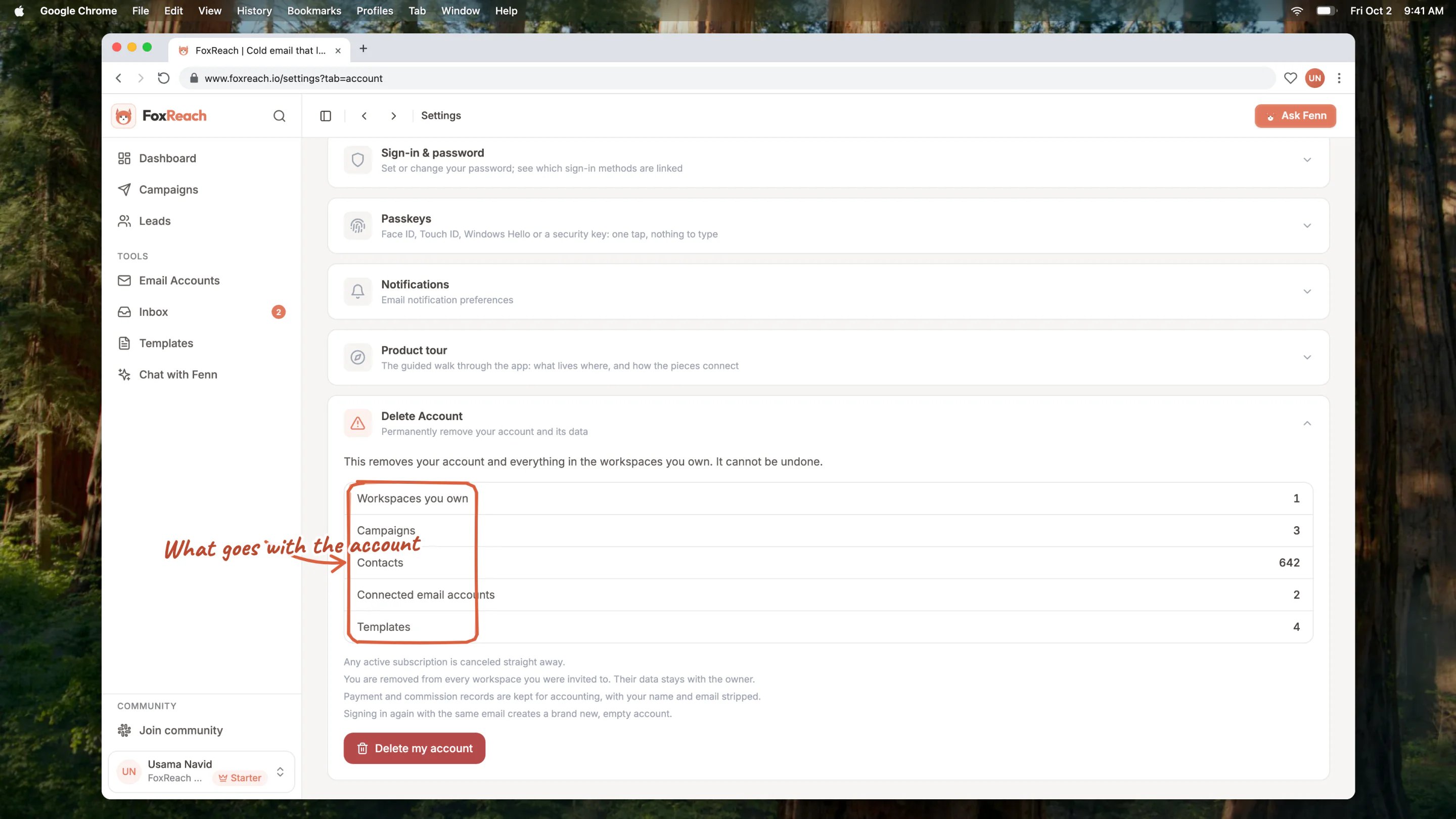Open the History menu in menu bar

[x=254, y=11]
